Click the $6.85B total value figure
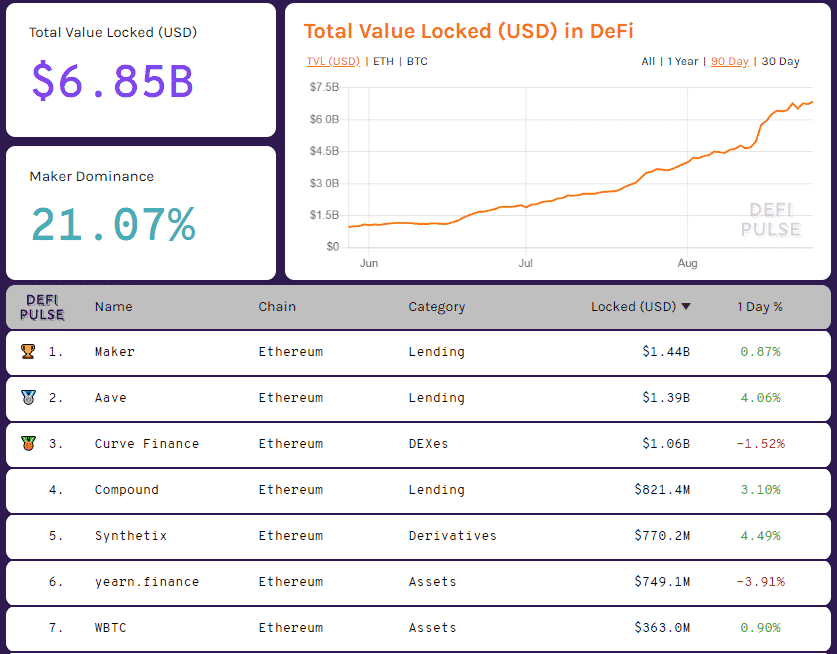837x654 pixels. (x=112, y=81)
